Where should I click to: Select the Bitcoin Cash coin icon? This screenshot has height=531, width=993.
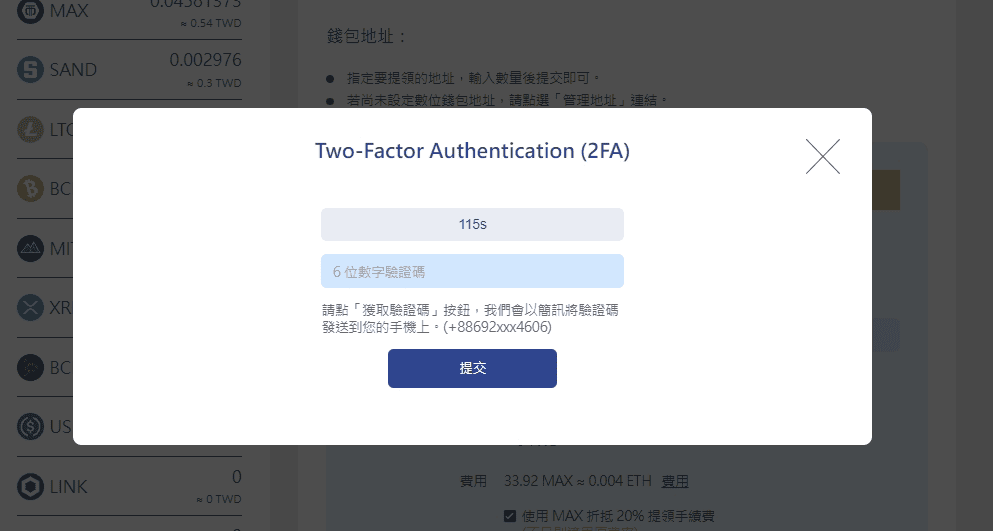[30, 189]
